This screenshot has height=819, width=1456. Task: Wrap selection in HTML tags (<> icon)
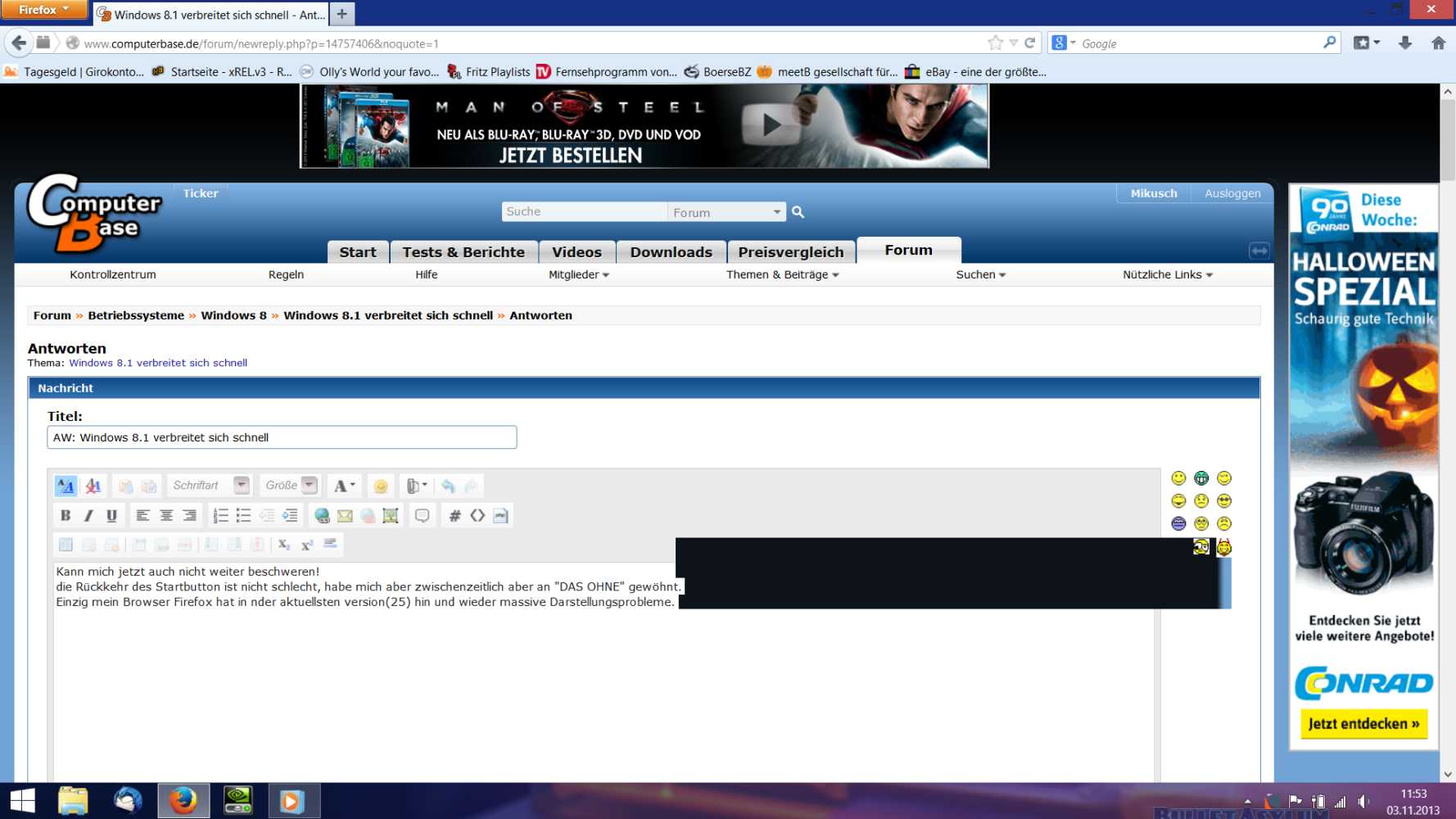pos(477,515)
